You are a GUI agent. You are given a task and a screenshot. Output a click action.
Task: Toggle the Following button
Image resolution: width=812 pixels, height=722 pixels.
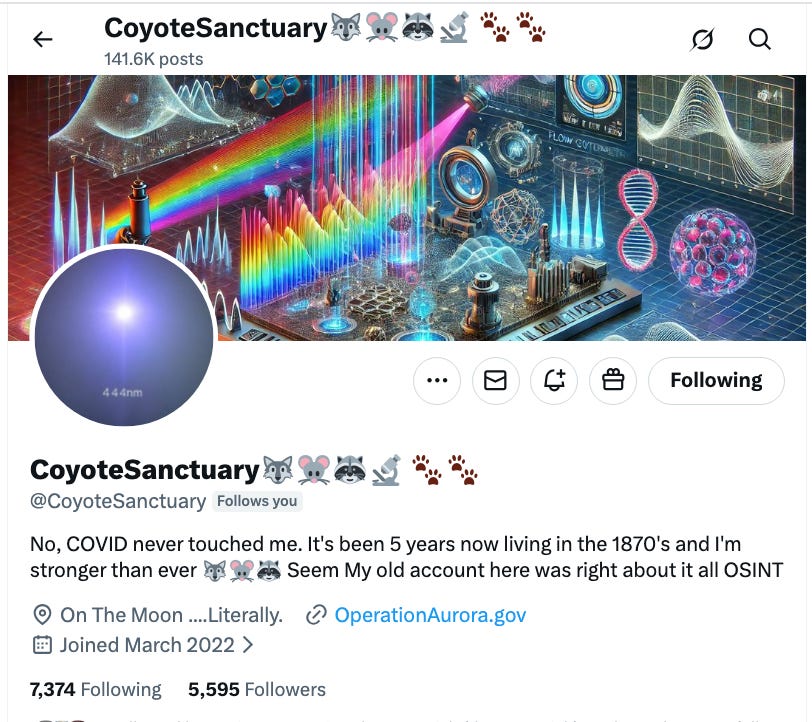(x=716, y=380)
